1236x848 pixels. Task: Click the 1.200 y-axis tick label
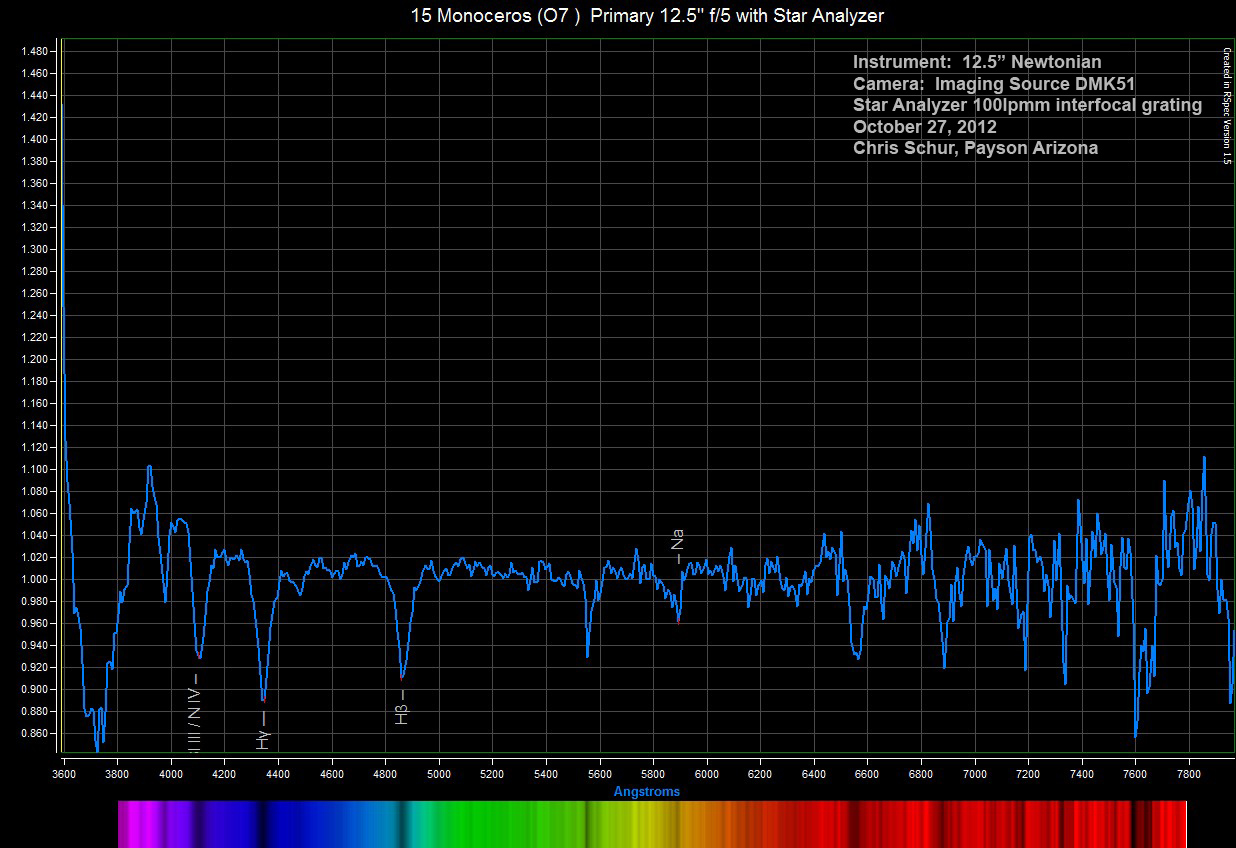point(34,359)
